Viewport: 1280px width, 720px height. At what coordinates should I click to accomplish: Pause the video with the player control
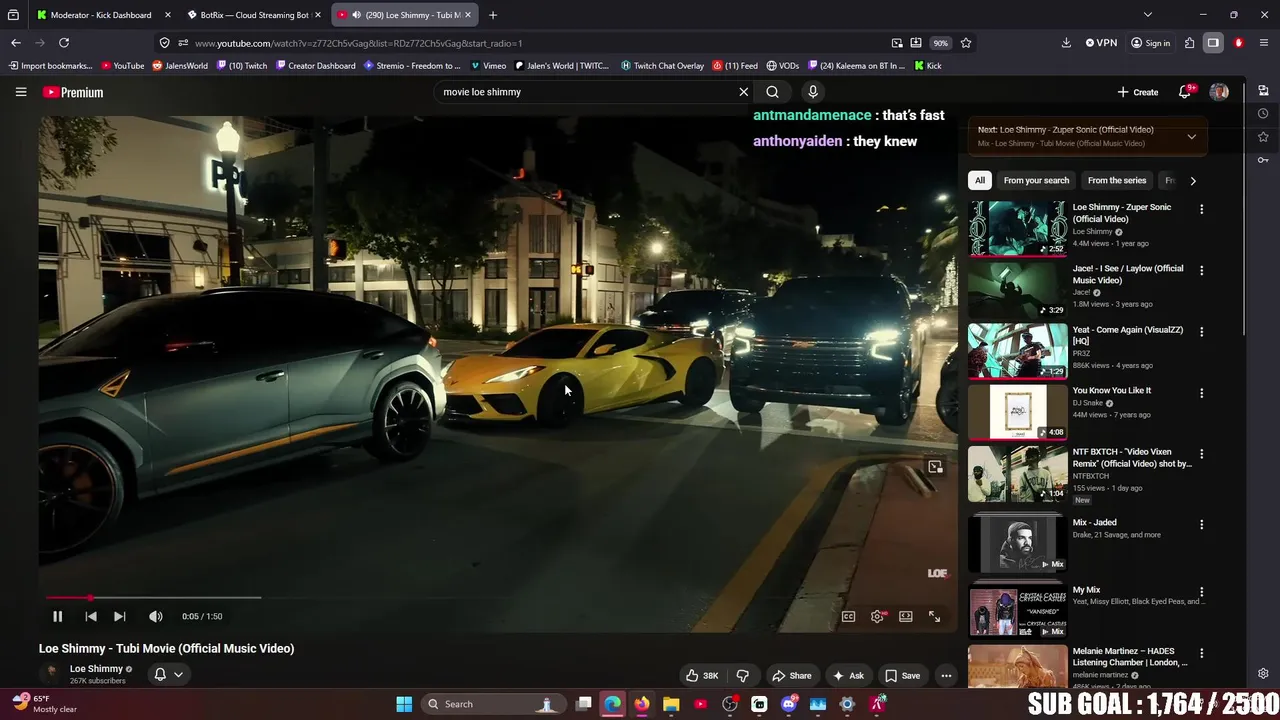(x=57, y=616)
